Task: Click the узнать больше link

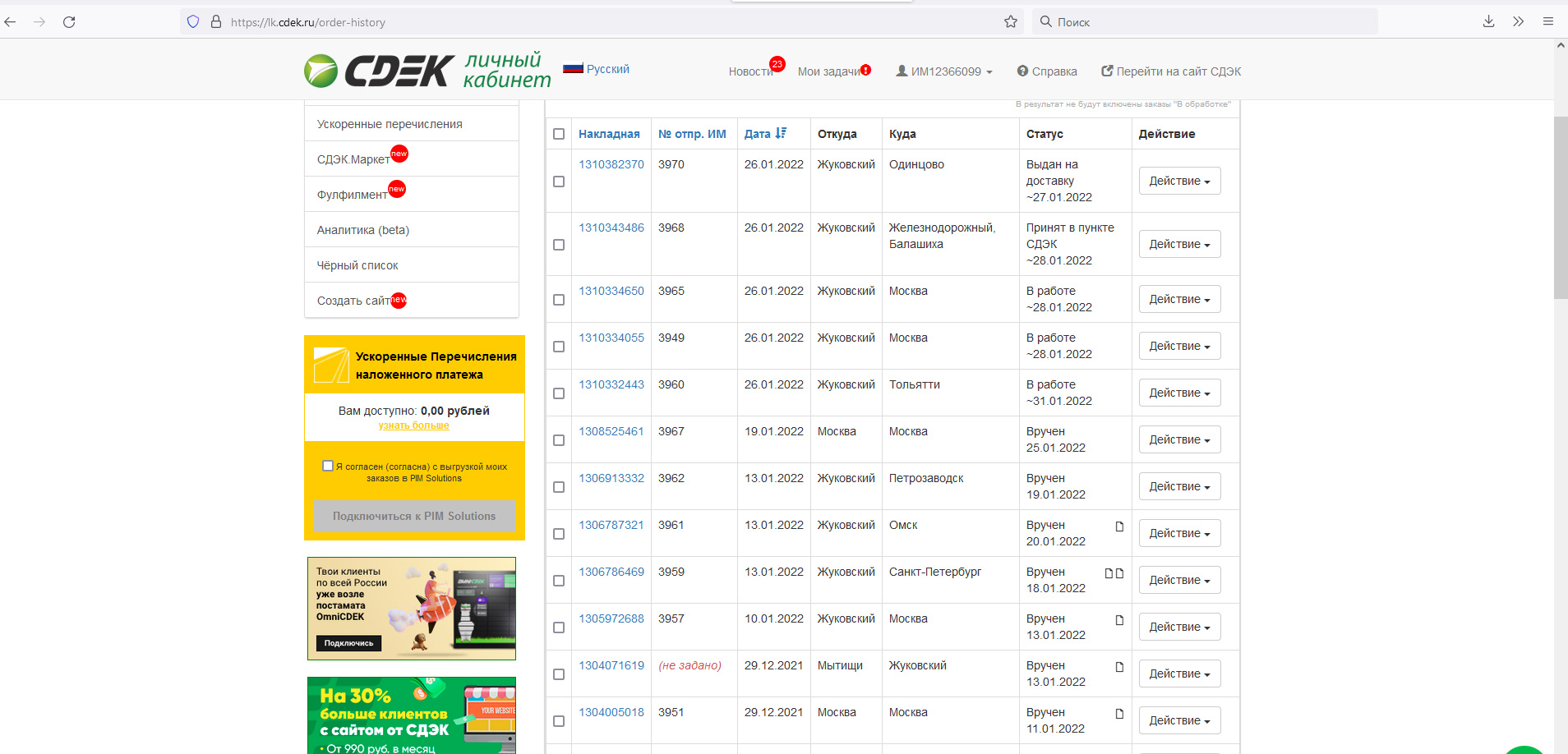Action: click(413, 425)
